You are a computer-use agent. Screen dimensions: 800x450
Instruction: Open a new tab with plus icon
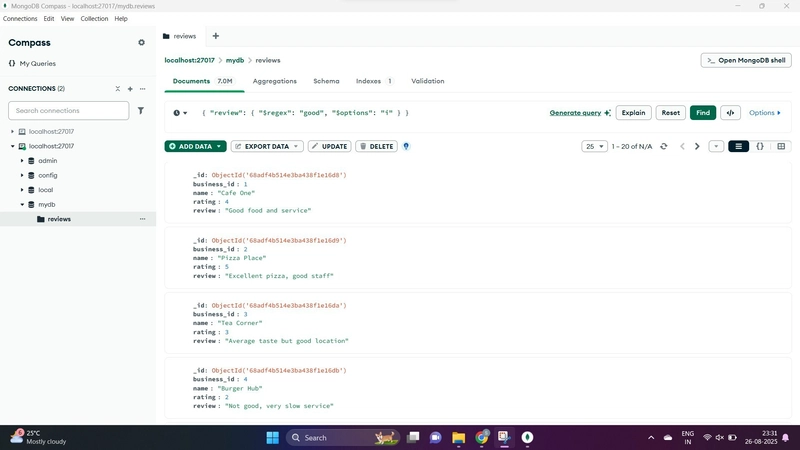(x=216, y=36)
